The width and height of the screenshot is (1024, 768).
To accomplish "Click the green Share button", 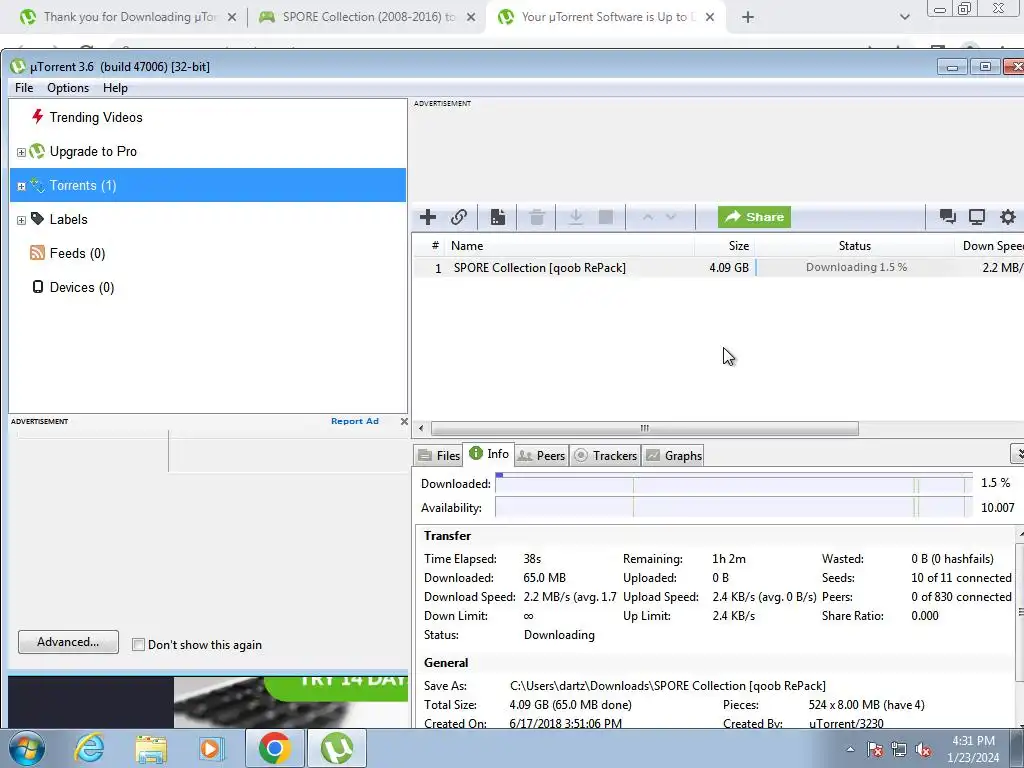I will [x=754, y=217].
